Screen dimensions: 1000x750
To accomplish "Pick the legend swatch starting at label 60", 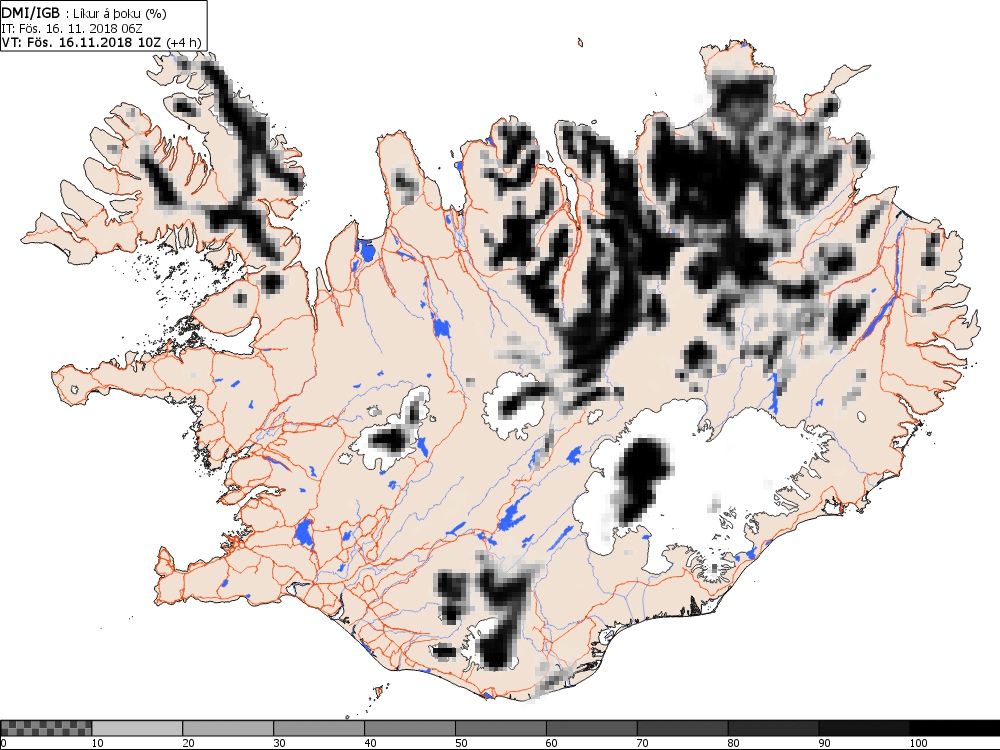I will (591, 728).
